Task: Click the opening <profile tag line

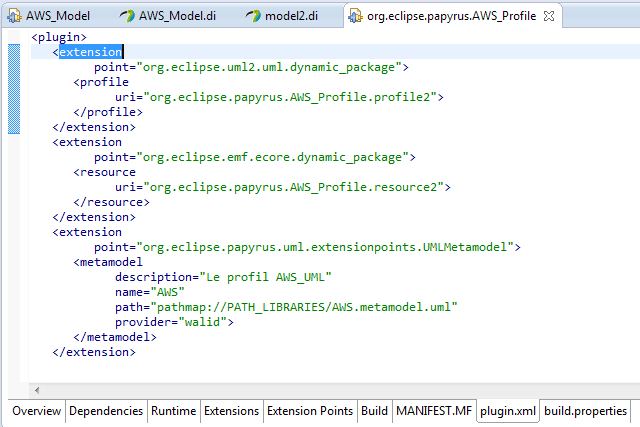Action: pos(101,82)
